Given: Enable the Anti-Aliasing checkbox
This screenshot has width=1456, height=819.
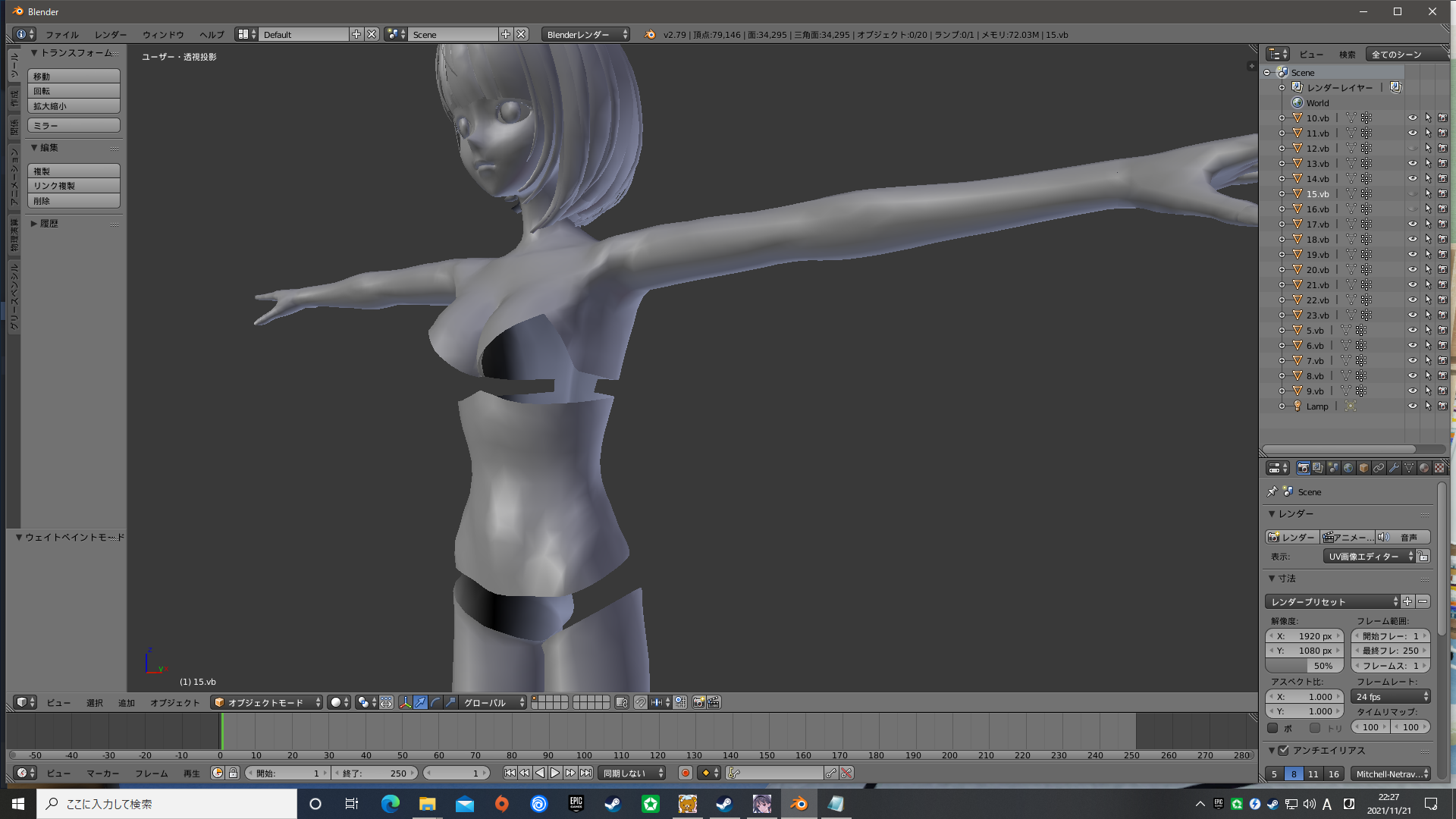Looking at the screenshot, I should click(1283, 750).
